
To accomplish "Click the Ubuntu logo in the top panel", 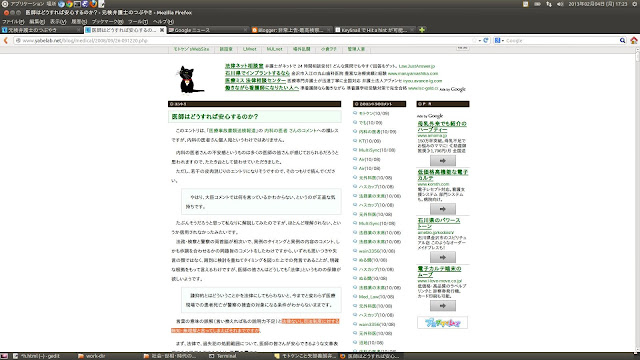I will click(x=4, y=4).
